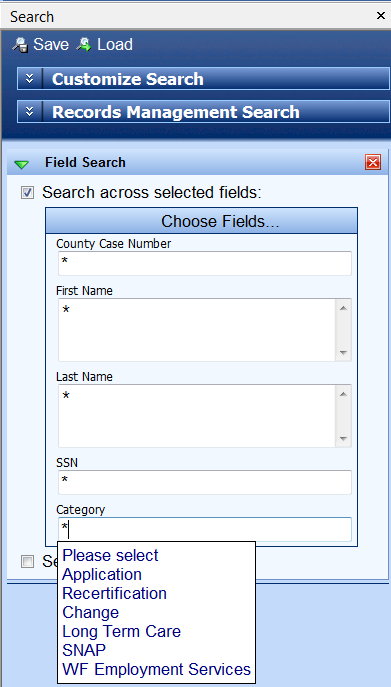Remove Field Search using red X icon
This screenshot has width=391, height=687.
coord(373,163)
